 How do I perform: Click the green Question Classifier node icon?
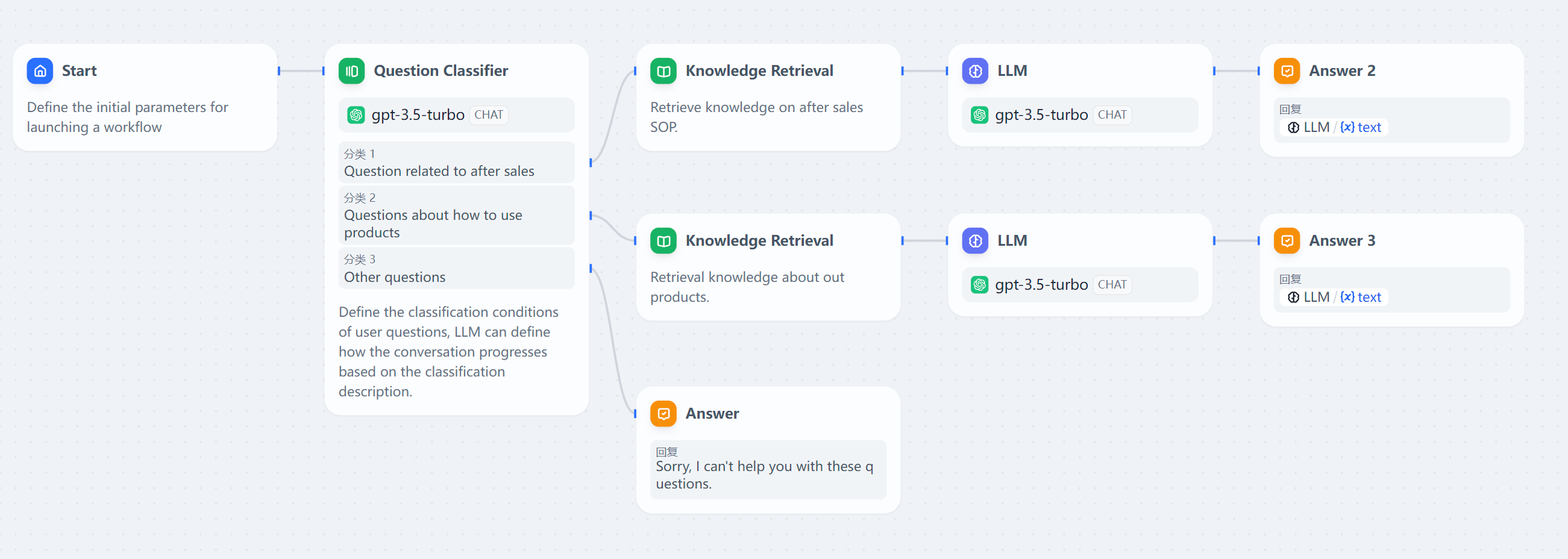351,71
